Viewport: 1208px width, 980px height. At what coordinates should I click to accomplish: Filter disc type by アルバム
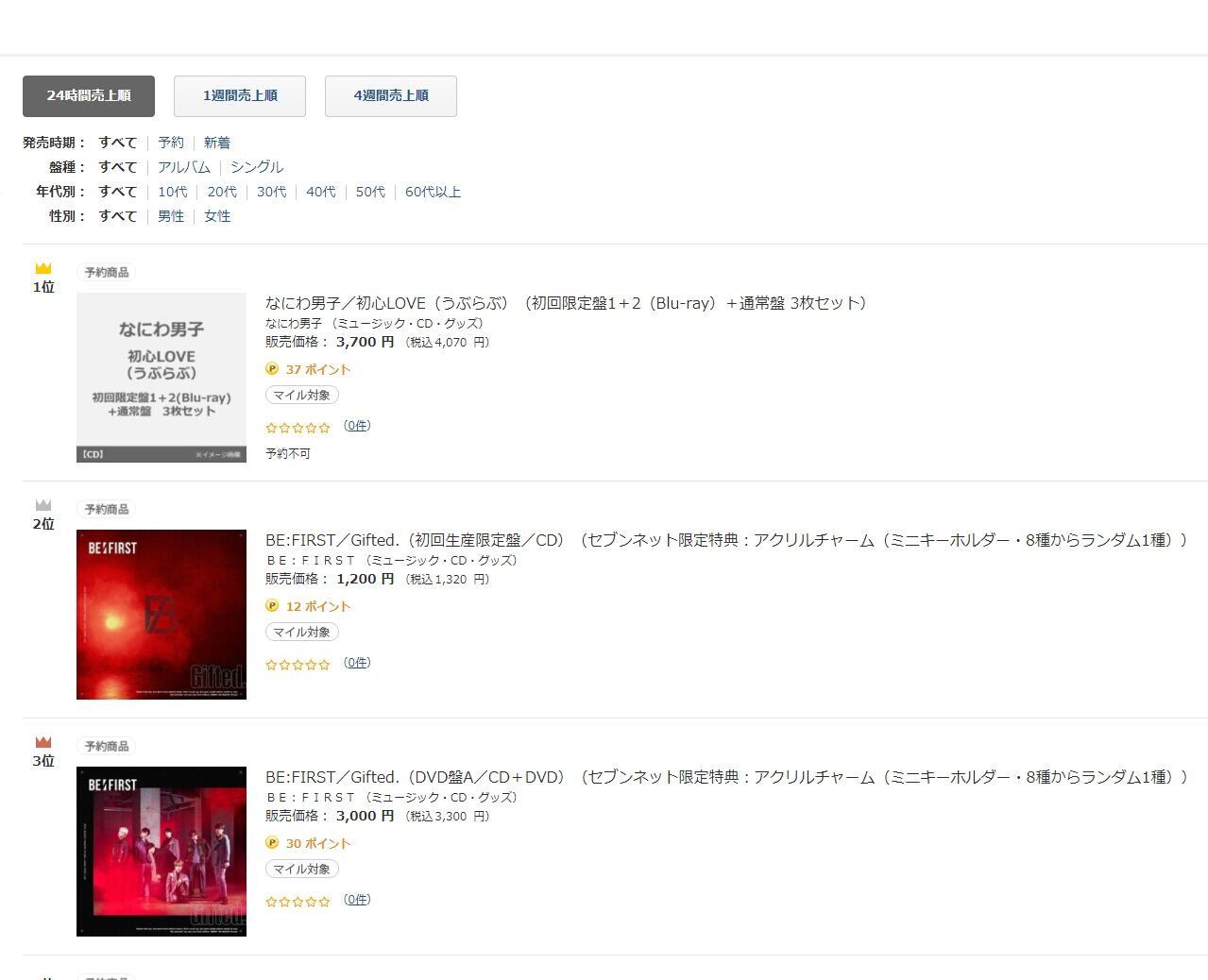pyautogui.click(x=184, y=167)
